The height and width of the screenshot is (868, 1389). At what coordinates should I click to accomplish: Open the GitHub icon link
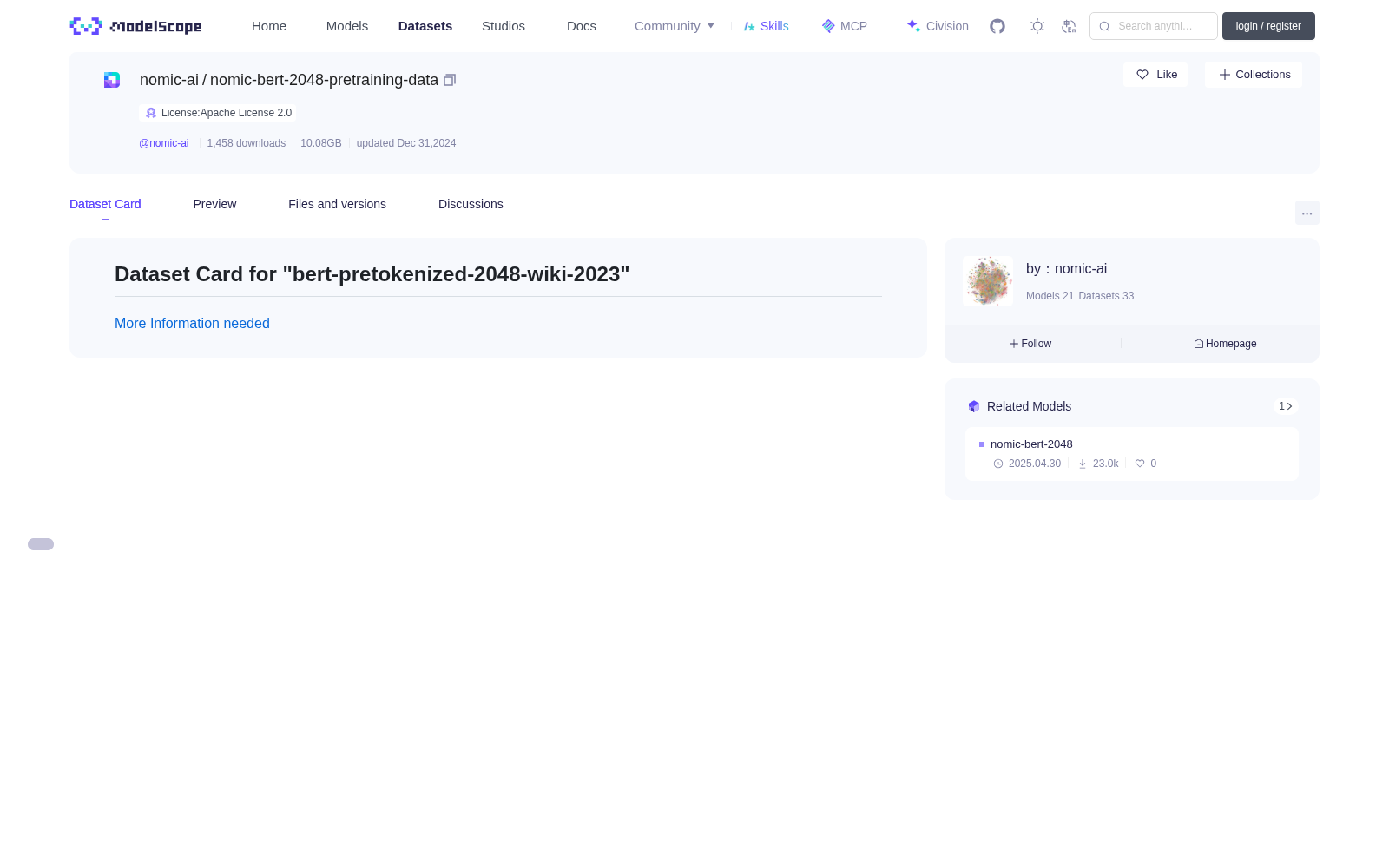pos(997,26)
